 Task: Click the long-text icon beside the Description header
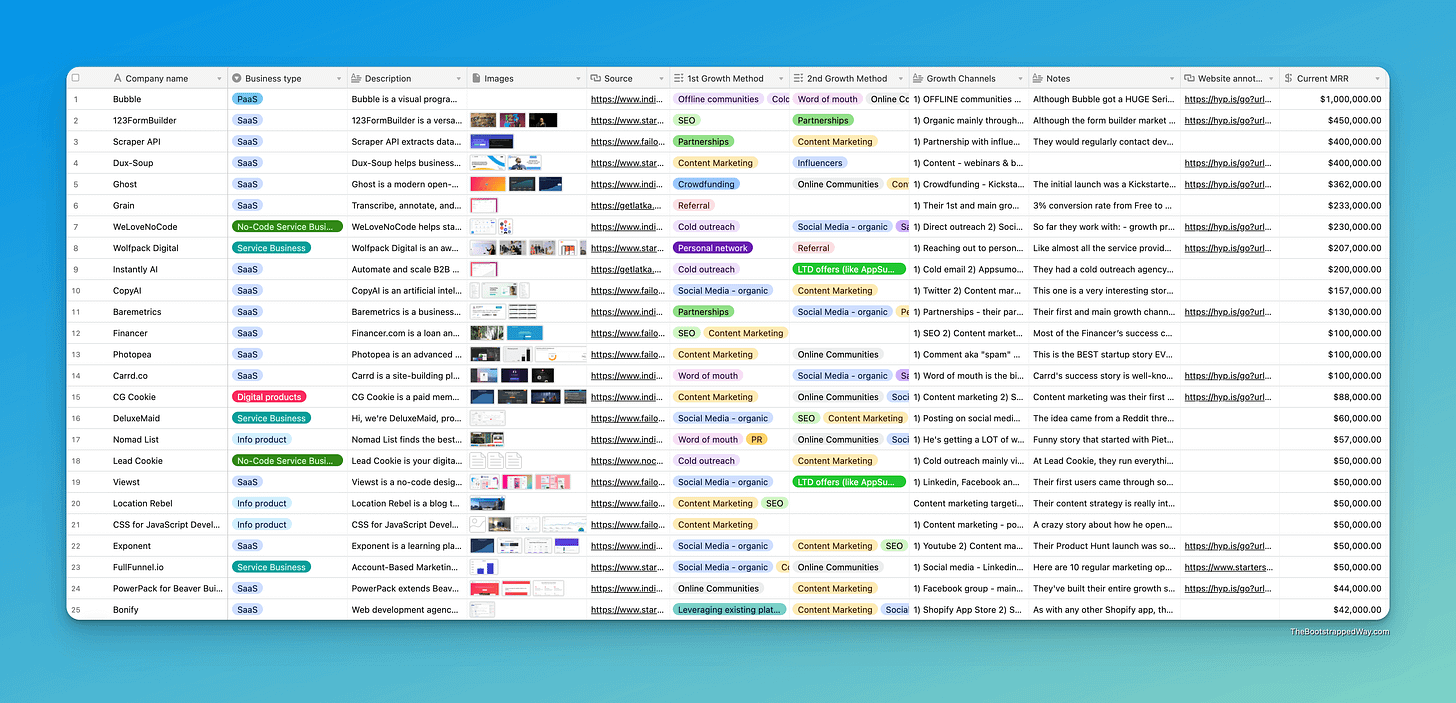[x=356, y=78]
